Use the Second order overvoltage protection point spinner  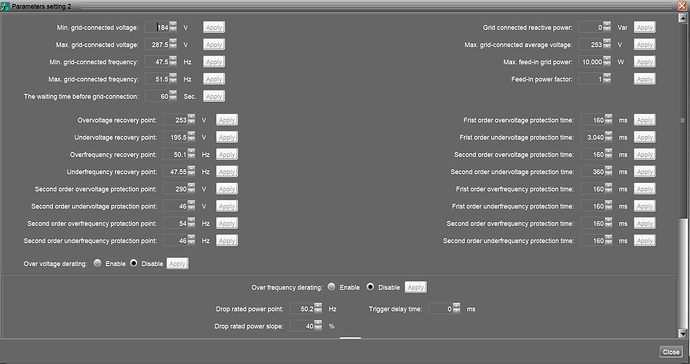tap(191, 189)
